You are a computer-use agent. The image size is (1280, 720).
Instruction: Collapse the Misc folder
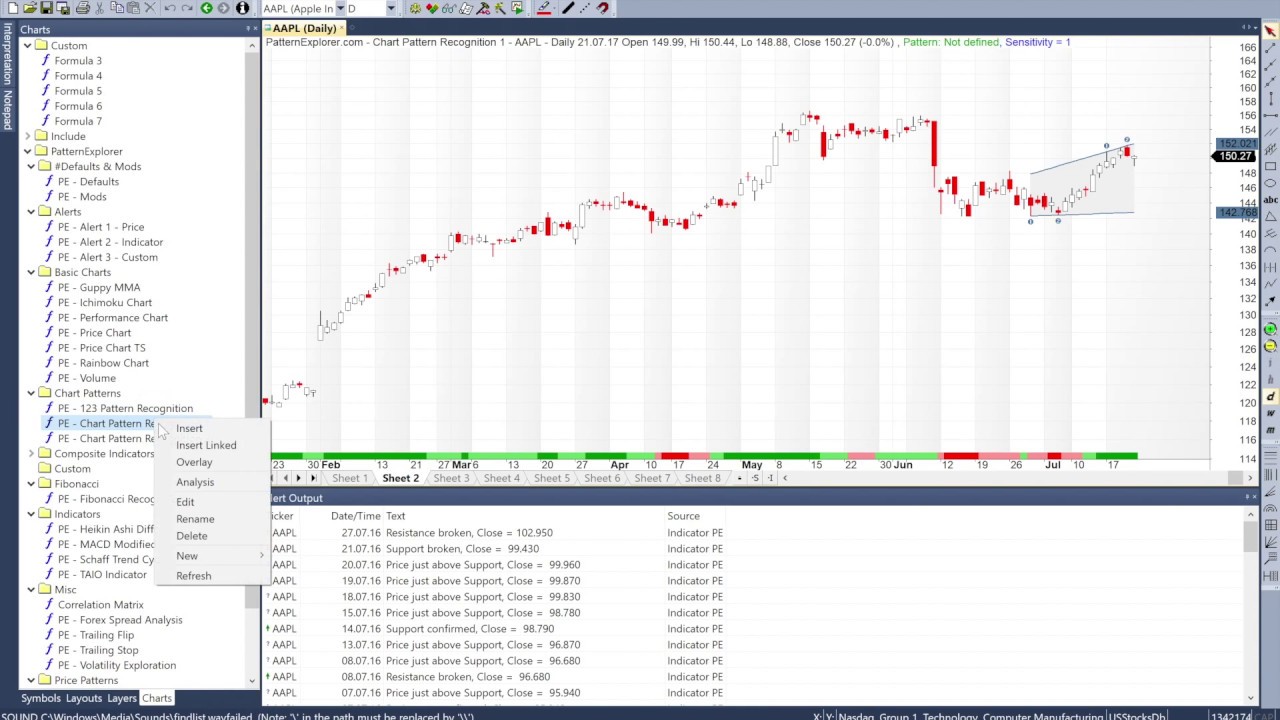click(x=31, y=589)
